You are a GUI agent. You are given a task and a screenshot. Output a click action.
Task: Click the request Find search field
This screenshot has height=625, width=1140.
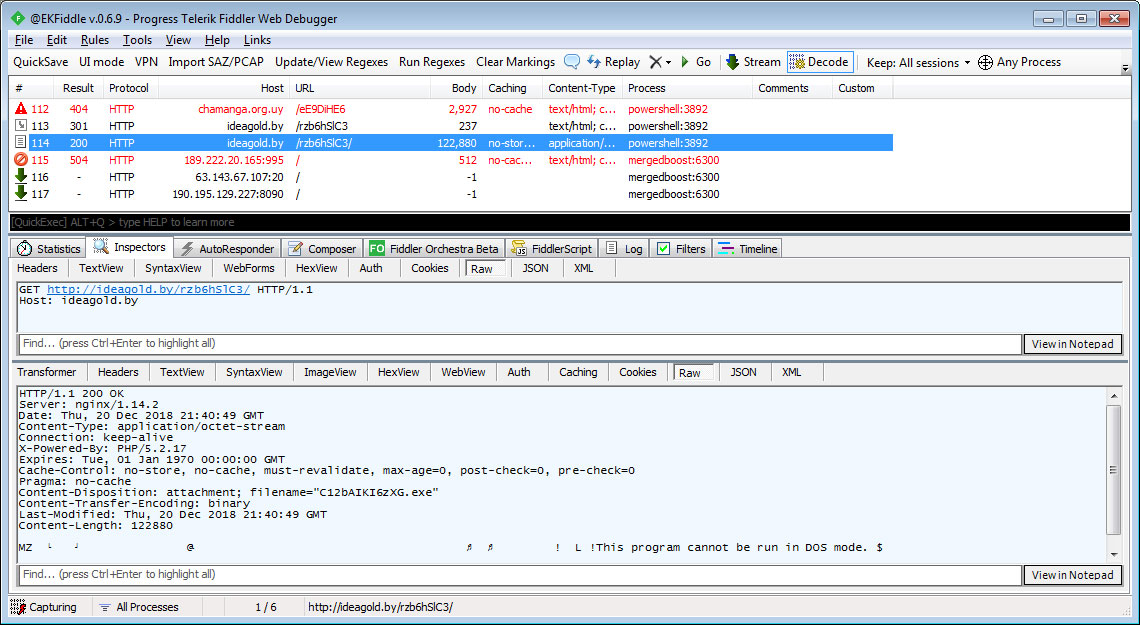pos(520,344)
